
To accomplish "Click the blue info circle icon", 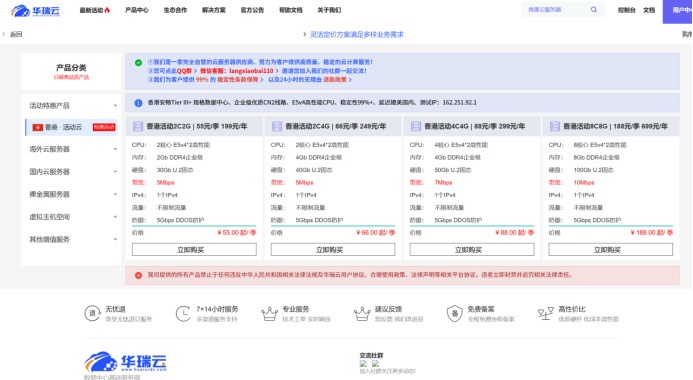I will (x=138, y=103).
